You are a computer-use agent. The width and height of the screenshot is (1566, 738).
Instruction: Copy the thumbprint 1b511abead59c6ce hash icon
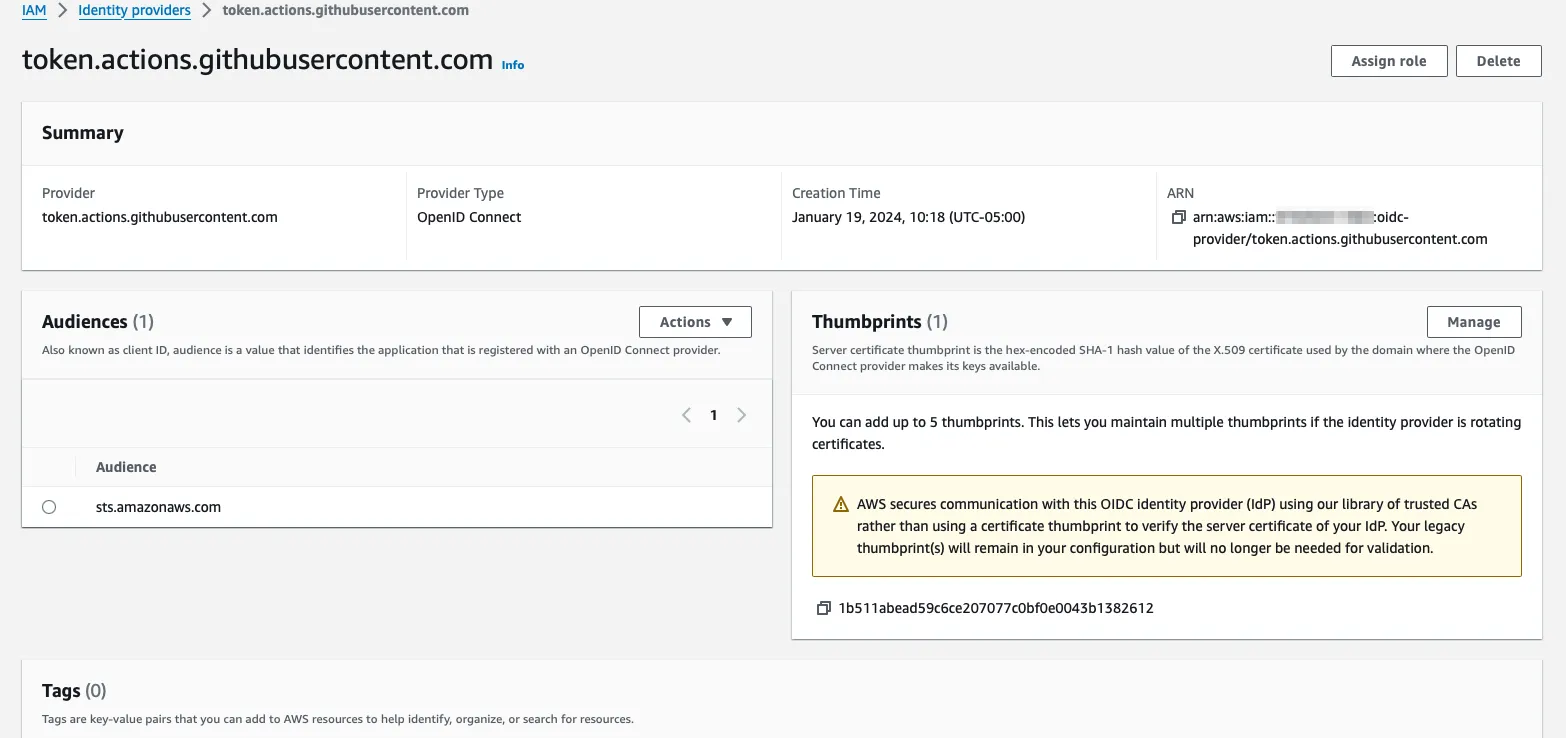(824, 608)
